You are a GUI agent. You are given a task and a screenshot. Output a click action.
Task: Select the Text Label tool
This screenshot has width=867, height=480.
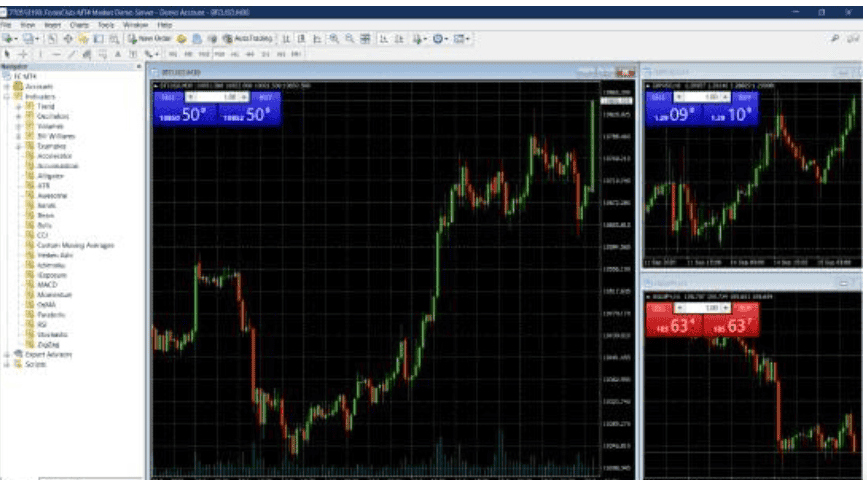coord(133,54)
